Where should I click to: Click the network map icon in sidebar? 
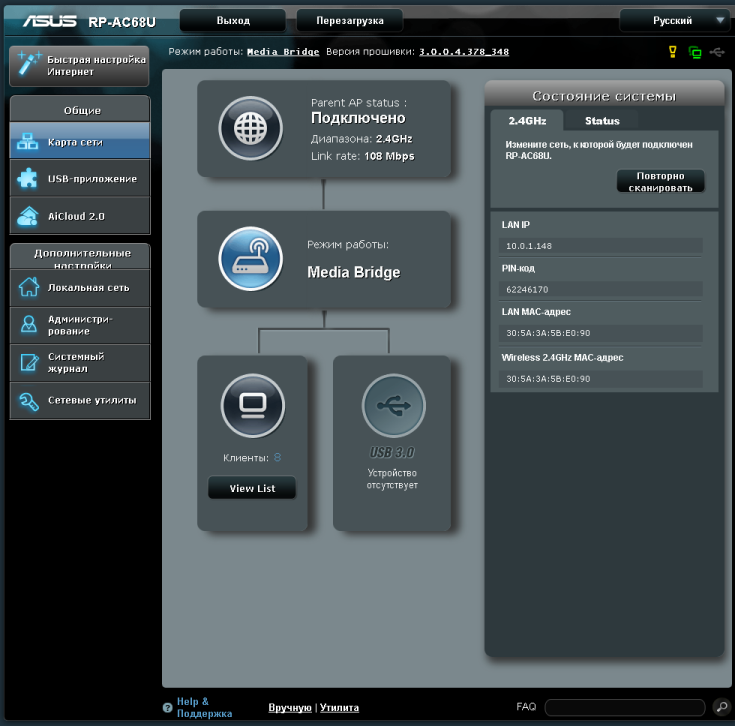coord(28,141)
